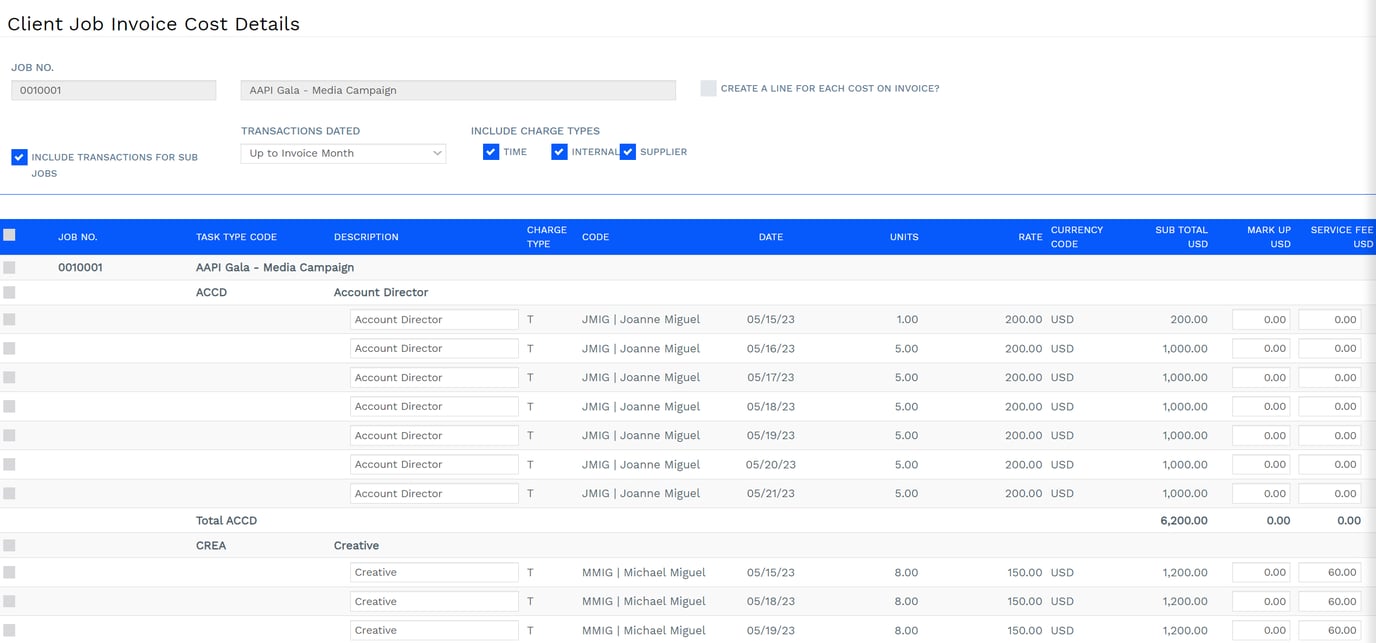Image resolution: width=1376 pixels, height=643 pixels.
Task: Edit description field of Creative 05/15/23 row
Action: [x=434, y=572]
